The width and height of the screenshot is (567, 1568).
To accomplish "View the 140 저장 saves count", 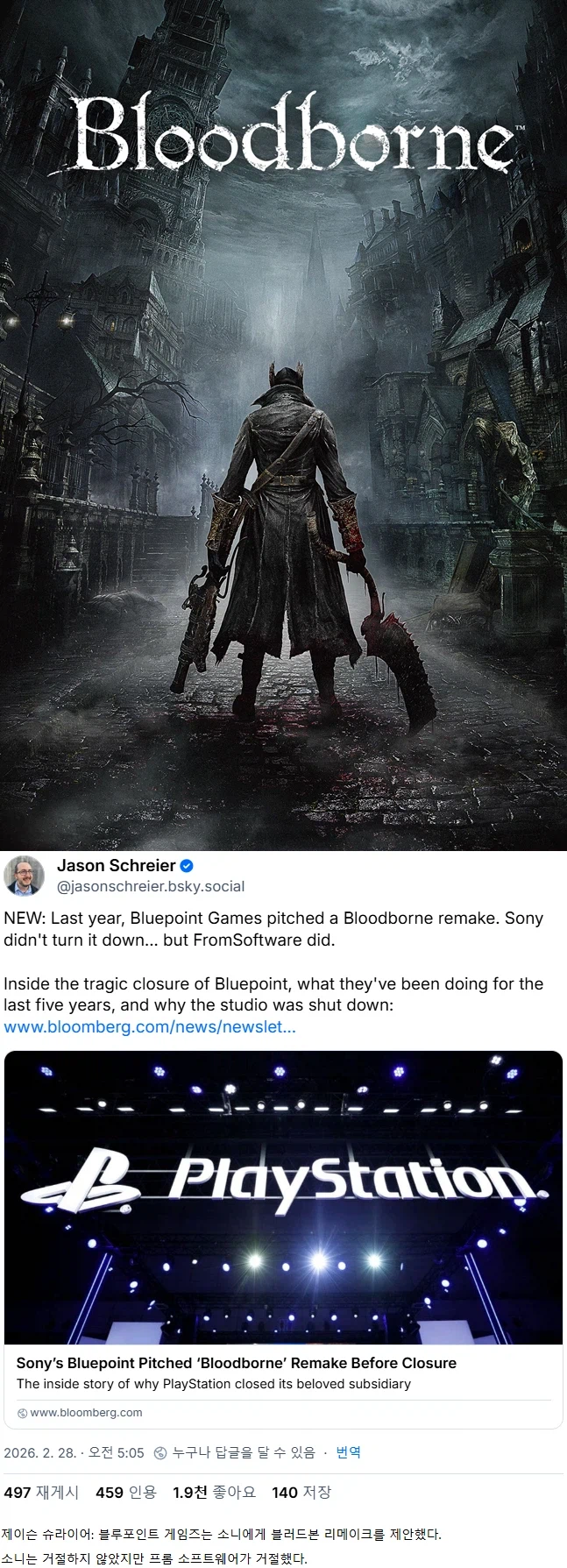I will pyautogui.click(x=301, y=1493).
